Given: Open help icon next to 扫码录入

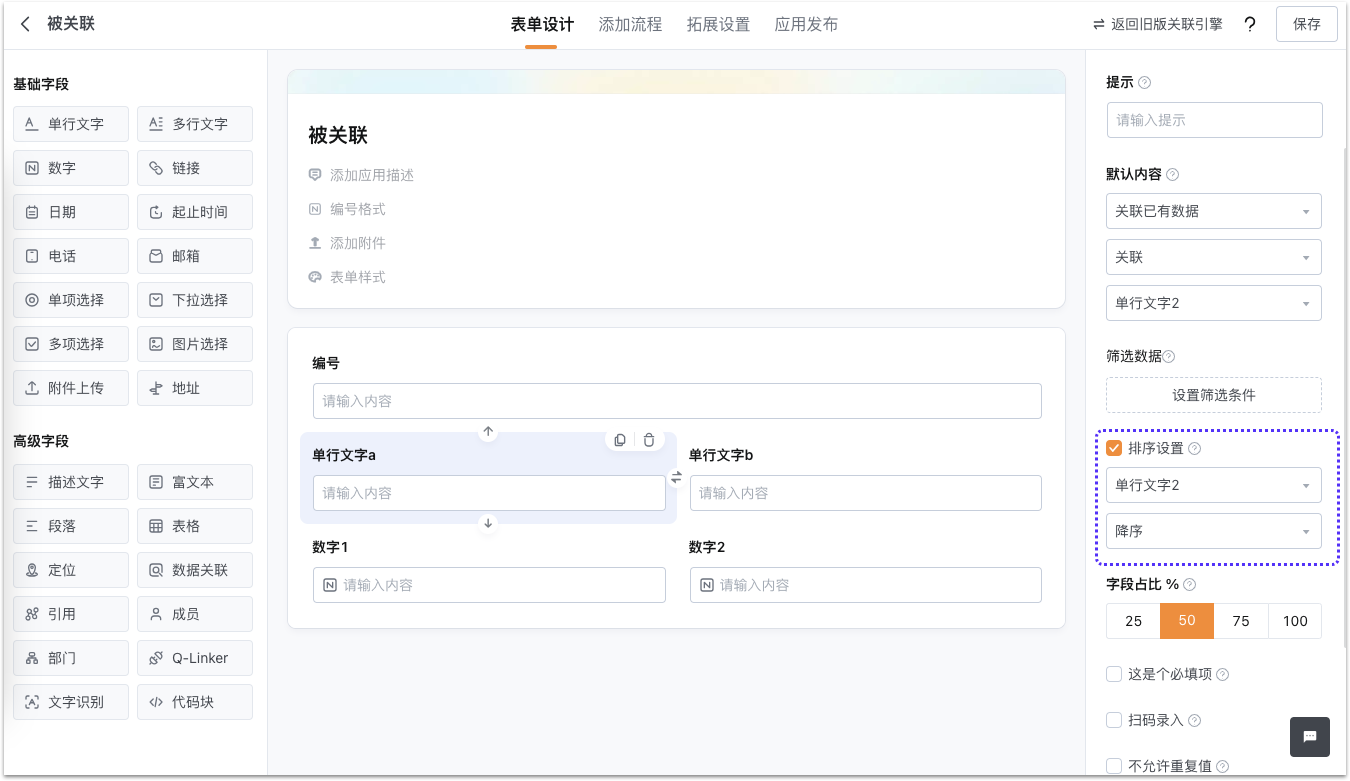Looking at the screenshot, I should point(1195,721).
